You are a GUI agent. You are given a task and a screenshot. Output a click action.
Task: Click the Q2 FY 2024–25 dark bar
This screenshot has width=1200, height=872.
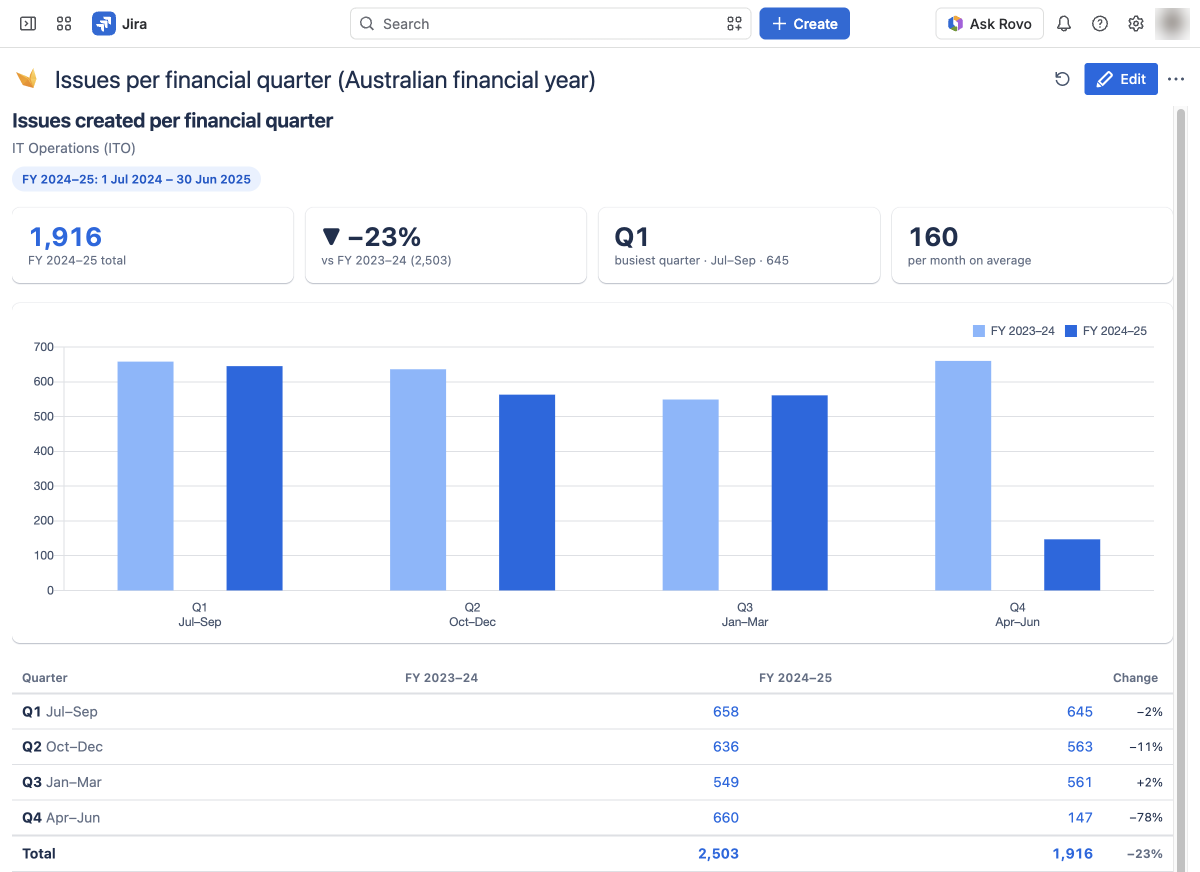click(x=527, y=492)
